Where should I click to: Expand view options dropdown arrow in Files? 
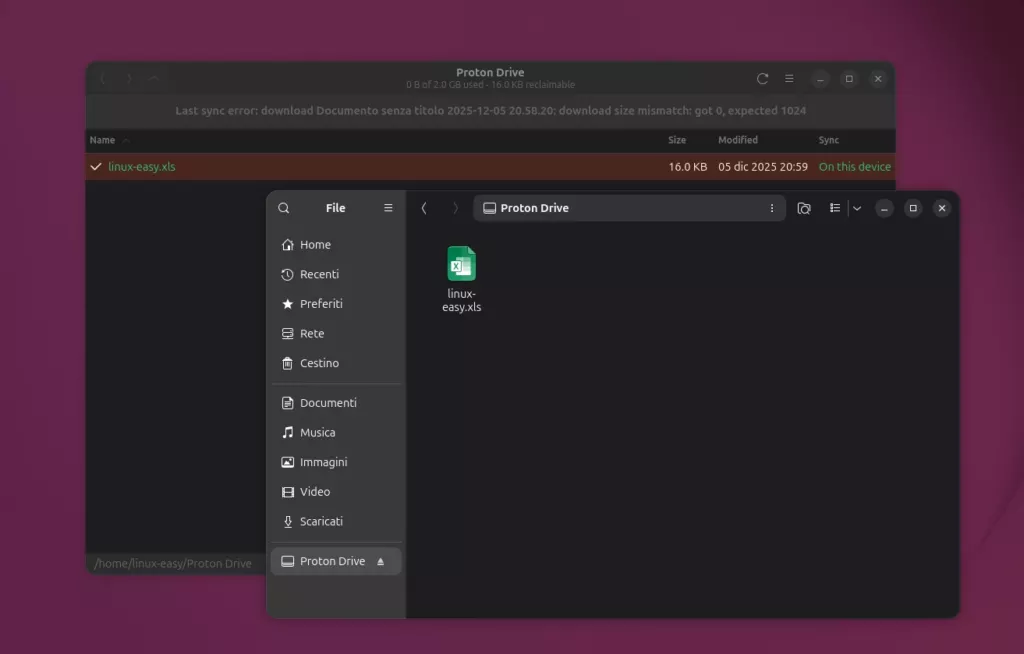857,208
